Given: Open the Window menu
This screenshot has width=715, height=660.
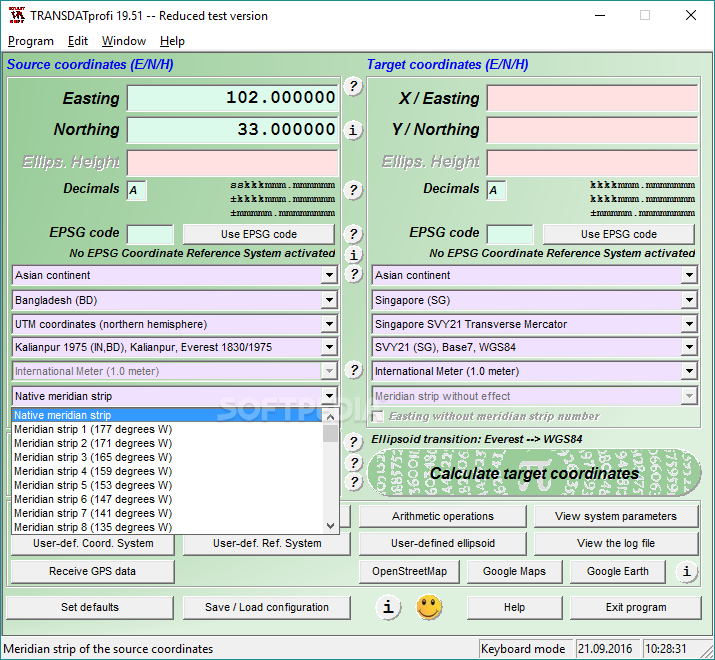Looking at the screenshot, I should pyautogui.click(x=124, y=41).
